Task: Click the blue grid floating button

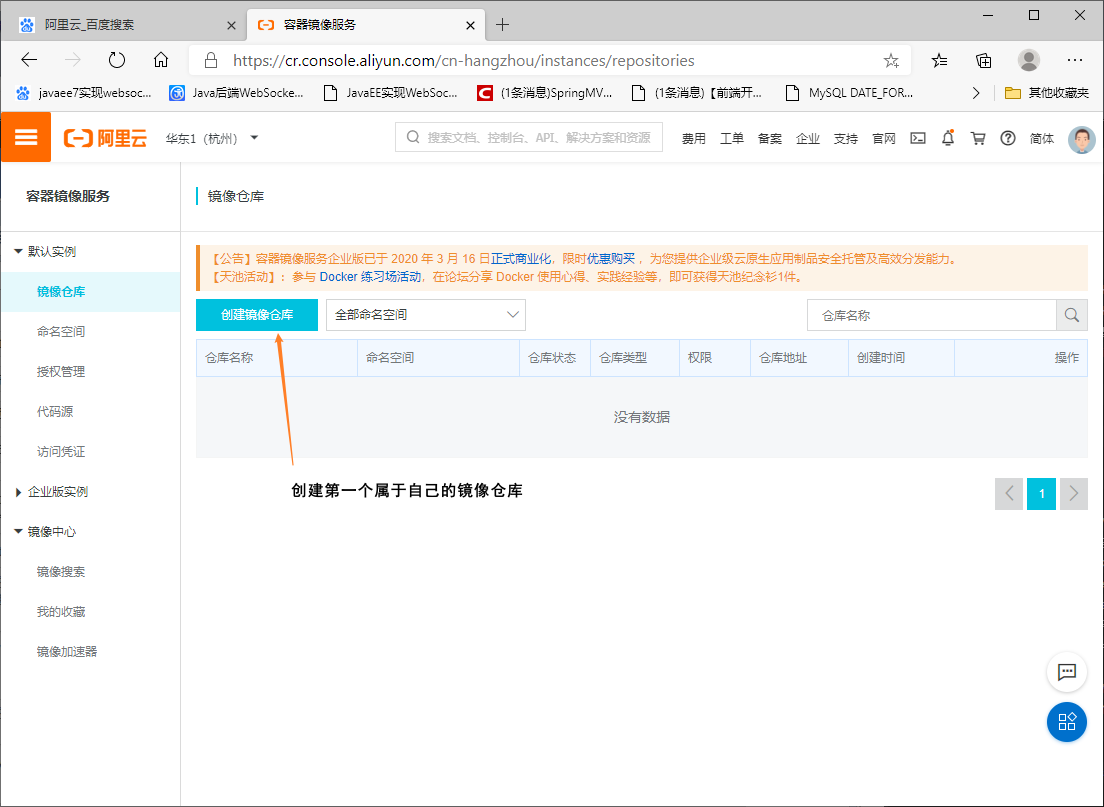Action: [x=1066, y=722]
